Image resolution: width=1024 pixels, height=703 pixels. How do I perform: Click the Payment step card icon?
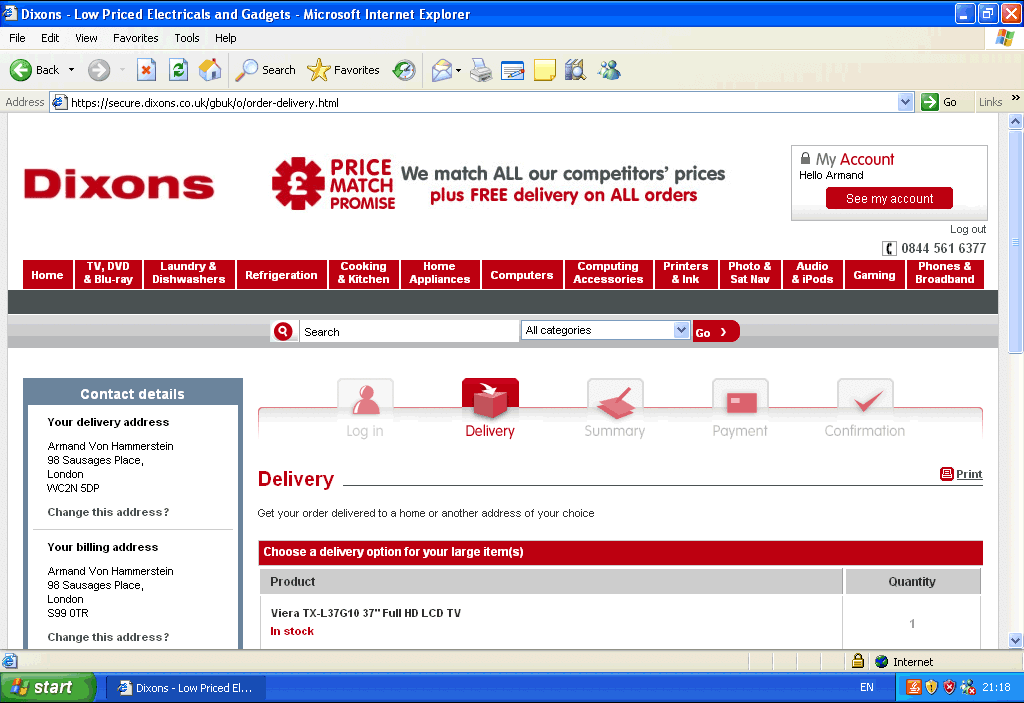[741, 400]
